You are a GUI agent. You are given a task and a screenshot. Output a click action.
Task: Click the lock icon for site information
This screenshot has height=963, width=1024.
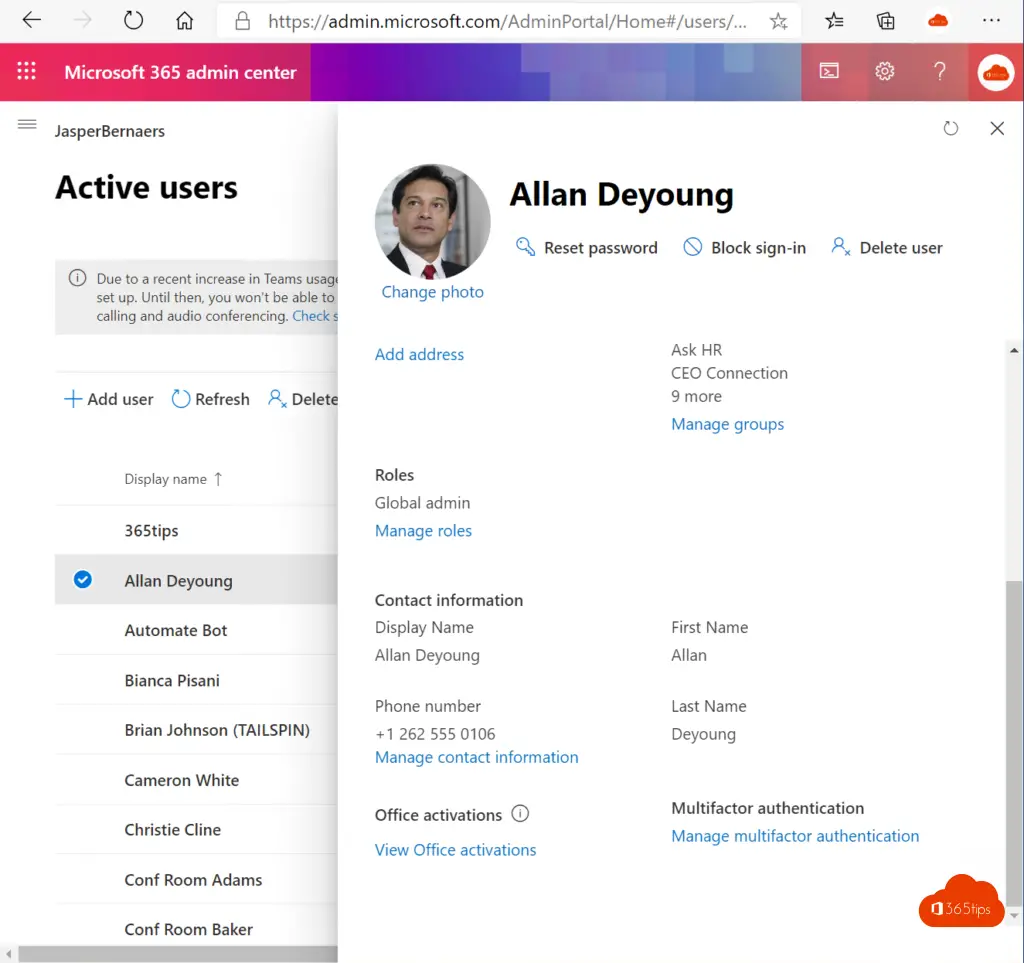(x=242, y=22)
